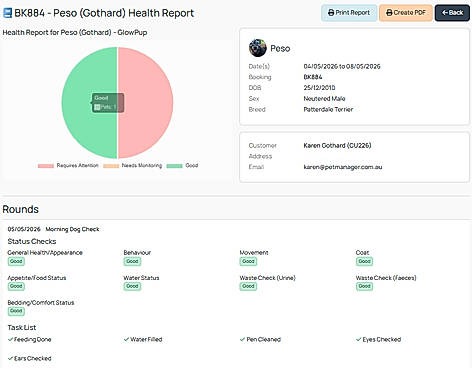Click the Good tooltip on the pie chart
472x368 pixels.
pyautogui.click(x=107, y=103)
